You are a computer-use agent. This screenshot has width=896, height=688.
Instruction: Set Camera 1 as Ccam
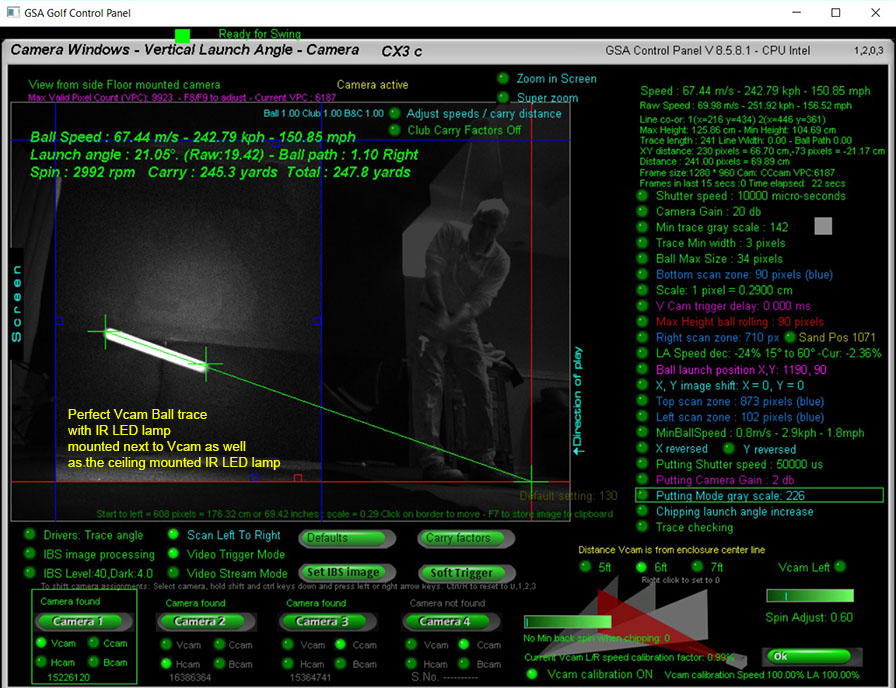point(94,643)
